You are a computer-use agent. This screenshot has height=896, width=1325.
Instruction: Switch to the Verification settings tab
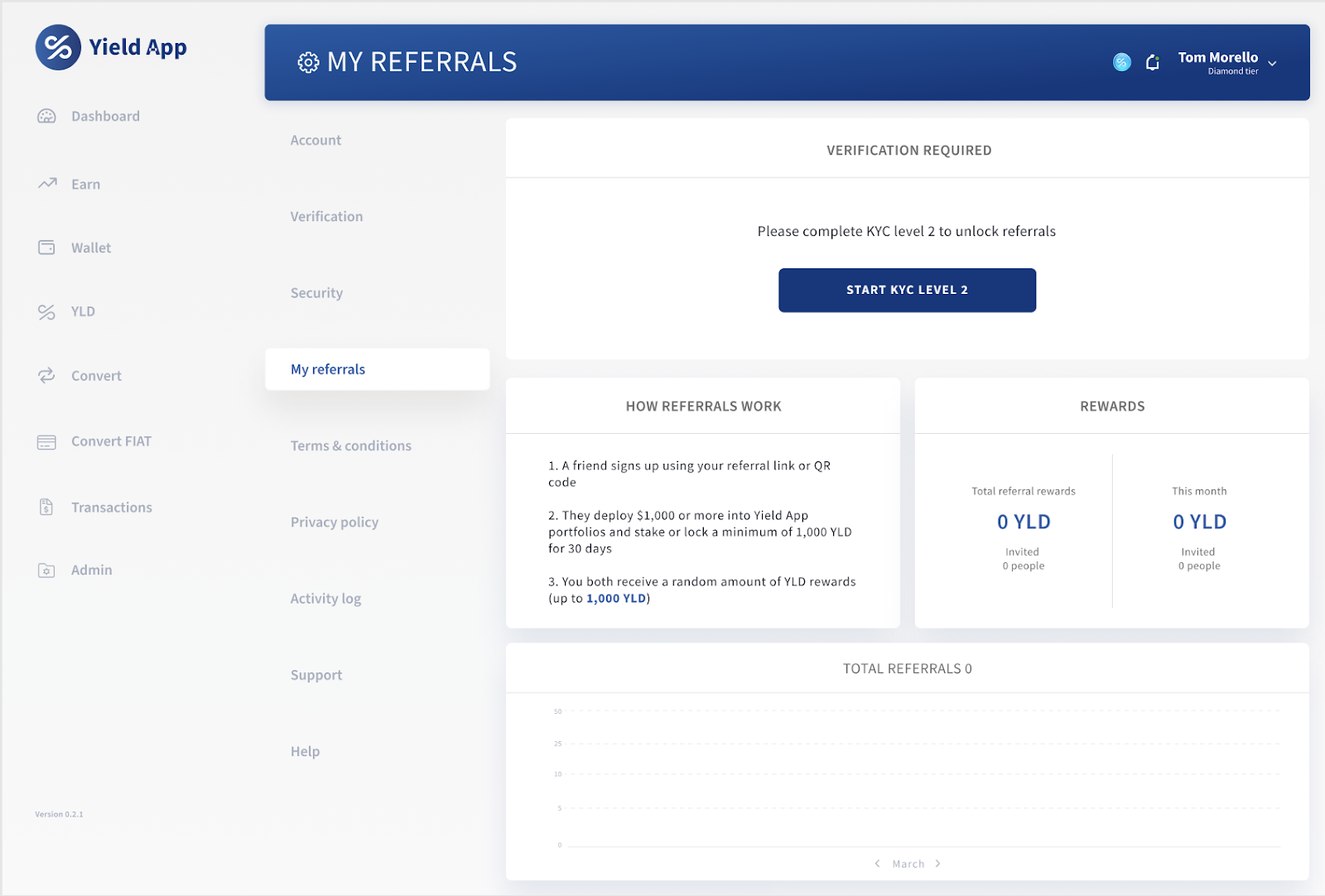click(x=326, y=217)
